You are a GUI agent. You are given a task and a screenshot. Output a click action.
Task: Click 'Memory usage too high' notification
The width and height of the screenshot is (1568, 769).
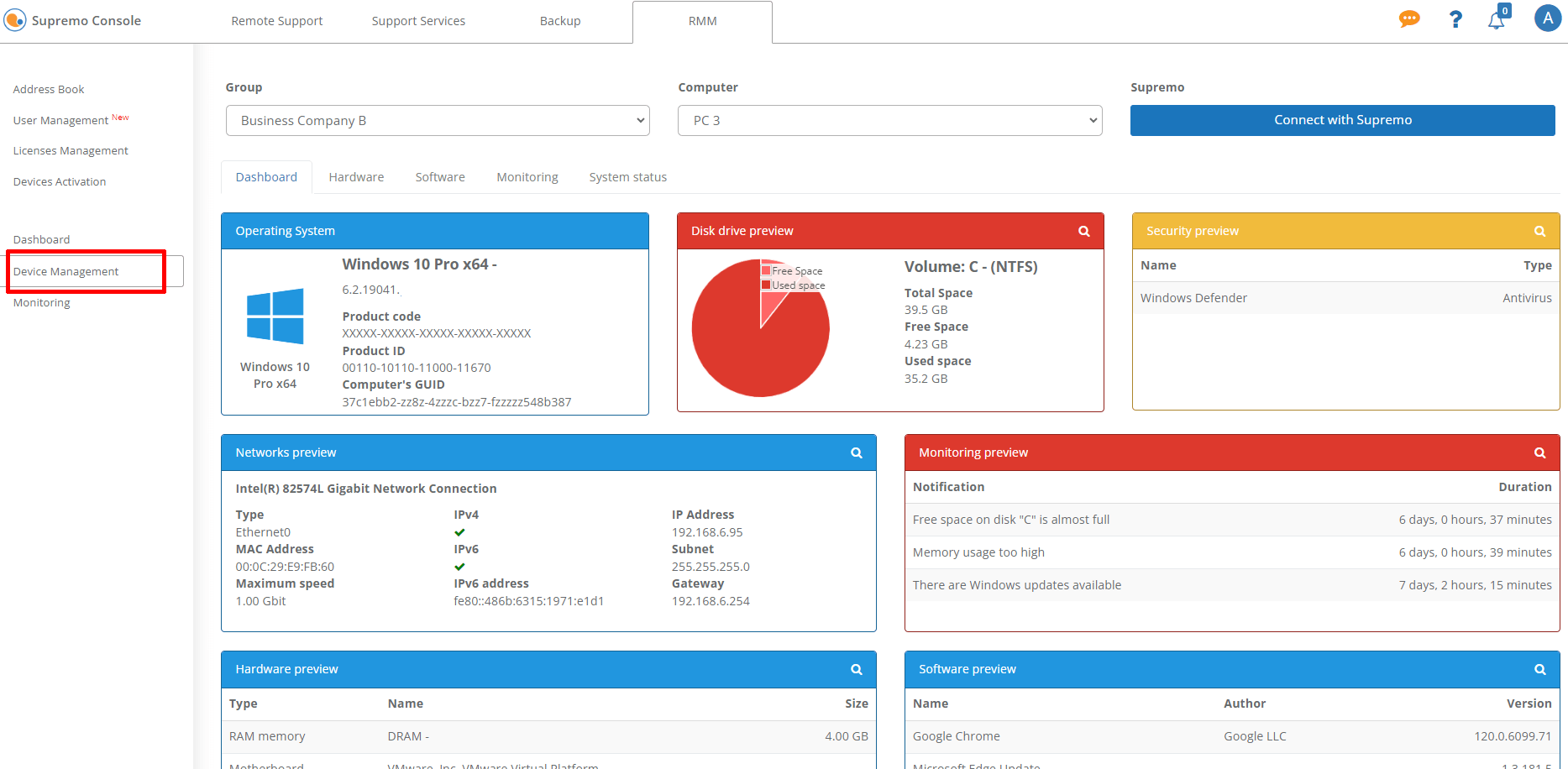(x=1232, y=552)
